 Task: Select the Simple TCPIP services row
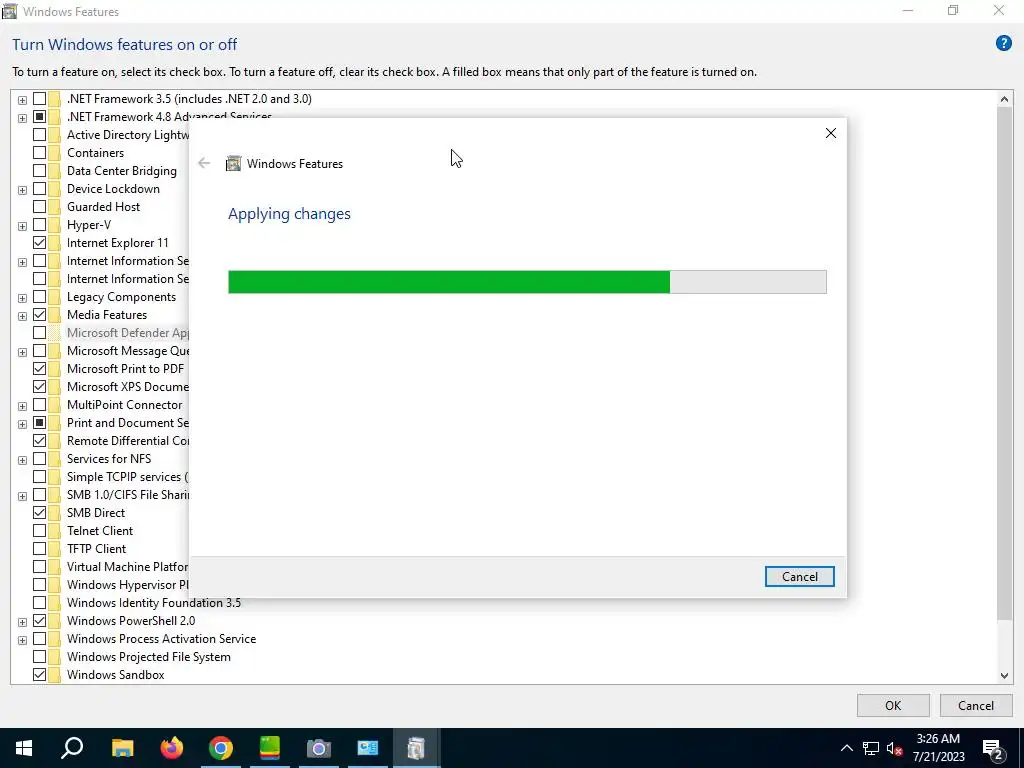[x=127, y=477]
